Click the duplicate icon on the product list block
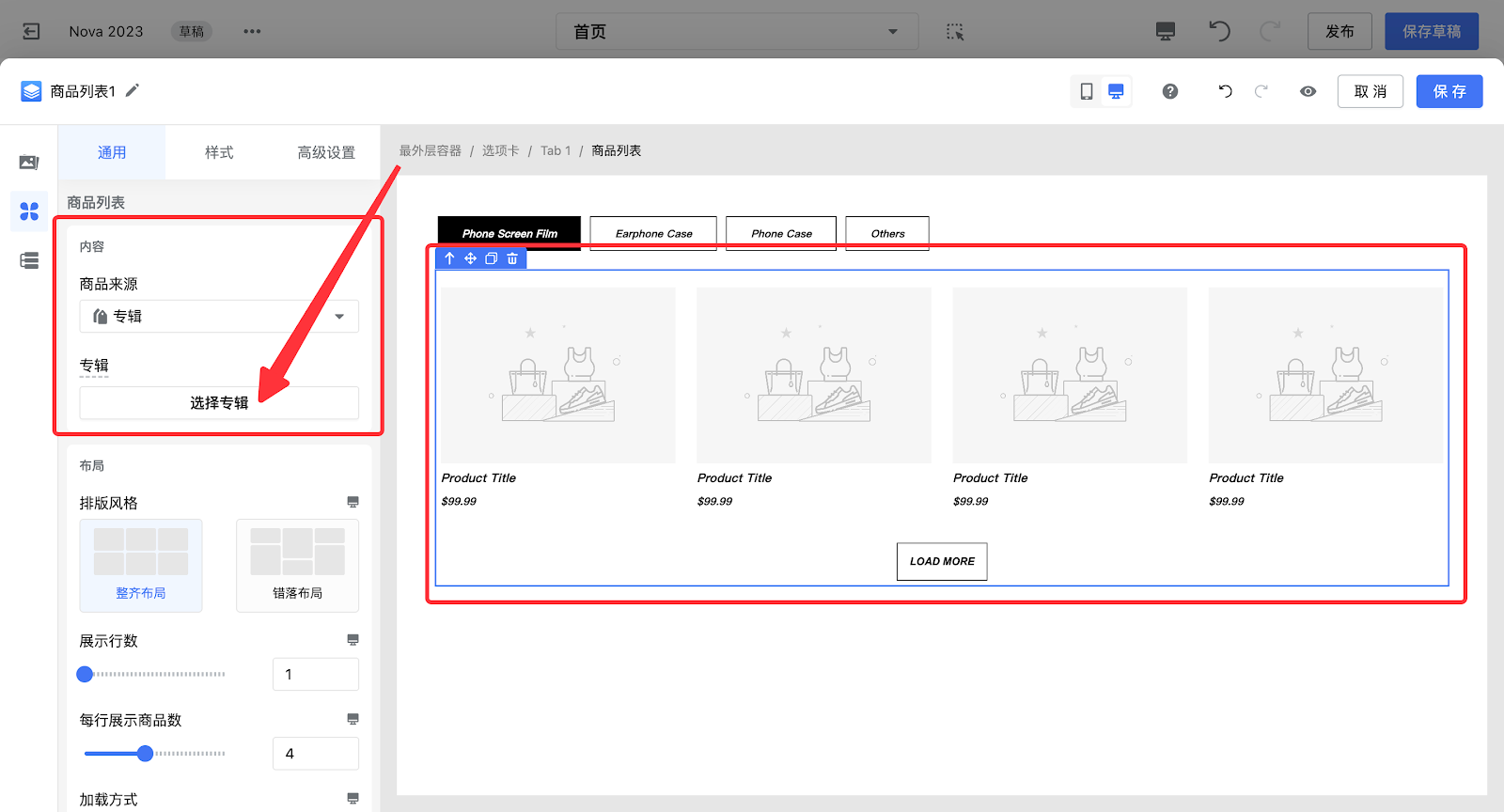 coord(491,258)
